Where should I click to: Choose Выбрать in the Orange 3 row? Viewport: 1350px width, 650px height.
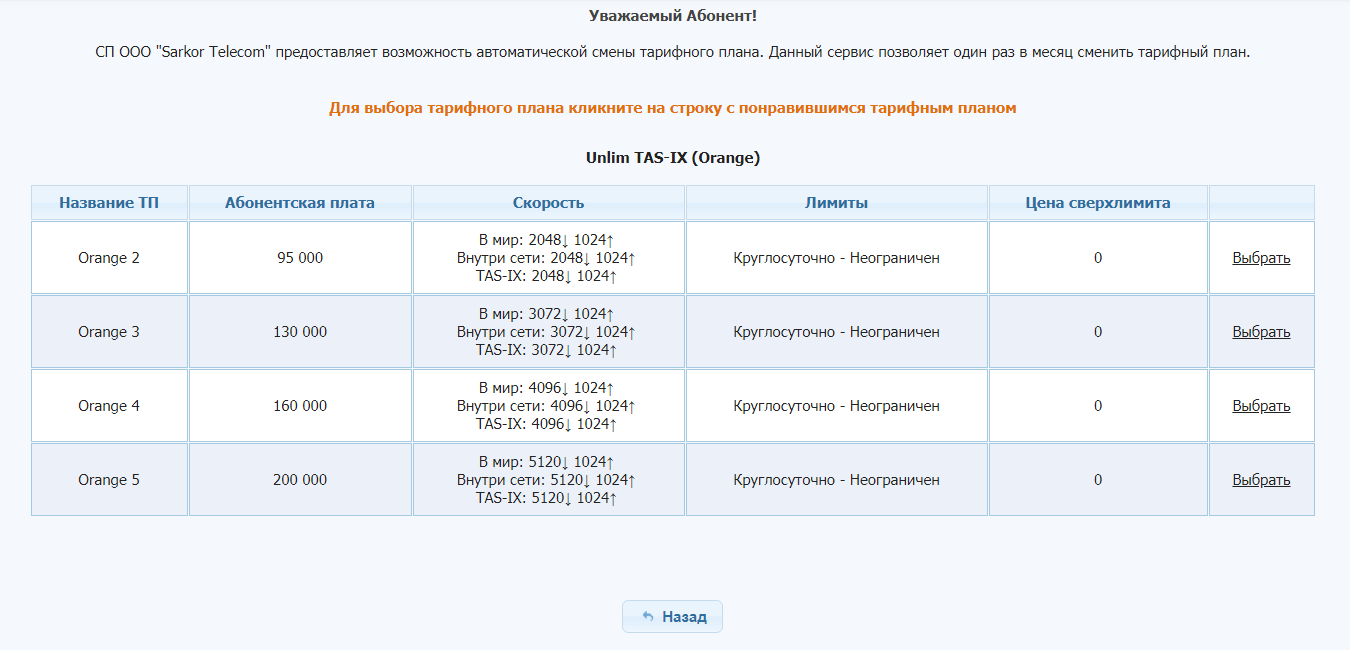tap(1261, 332)
